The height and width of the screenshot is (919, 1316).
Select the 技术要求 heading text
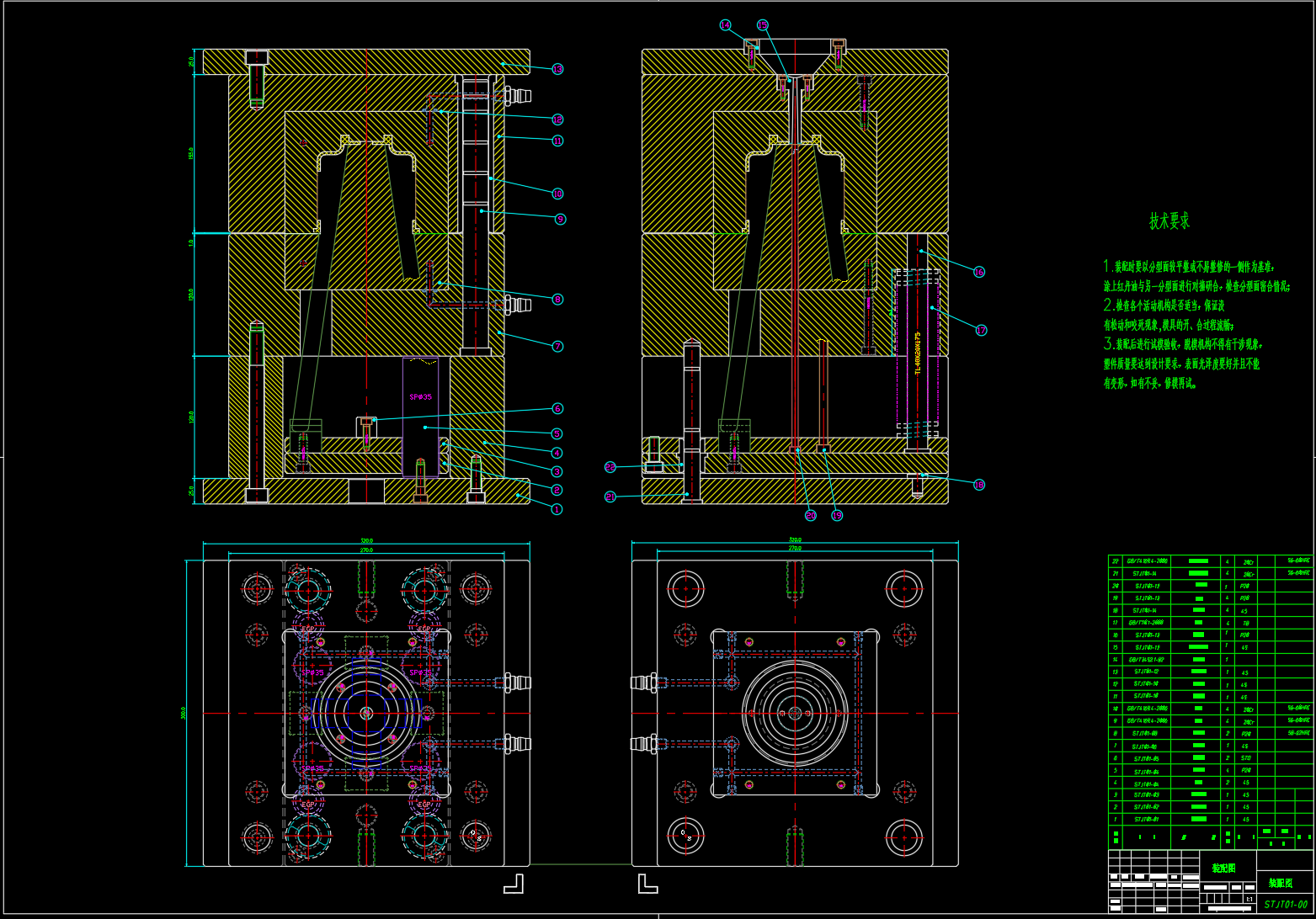pyautogui.click(x=1169, y=221)
